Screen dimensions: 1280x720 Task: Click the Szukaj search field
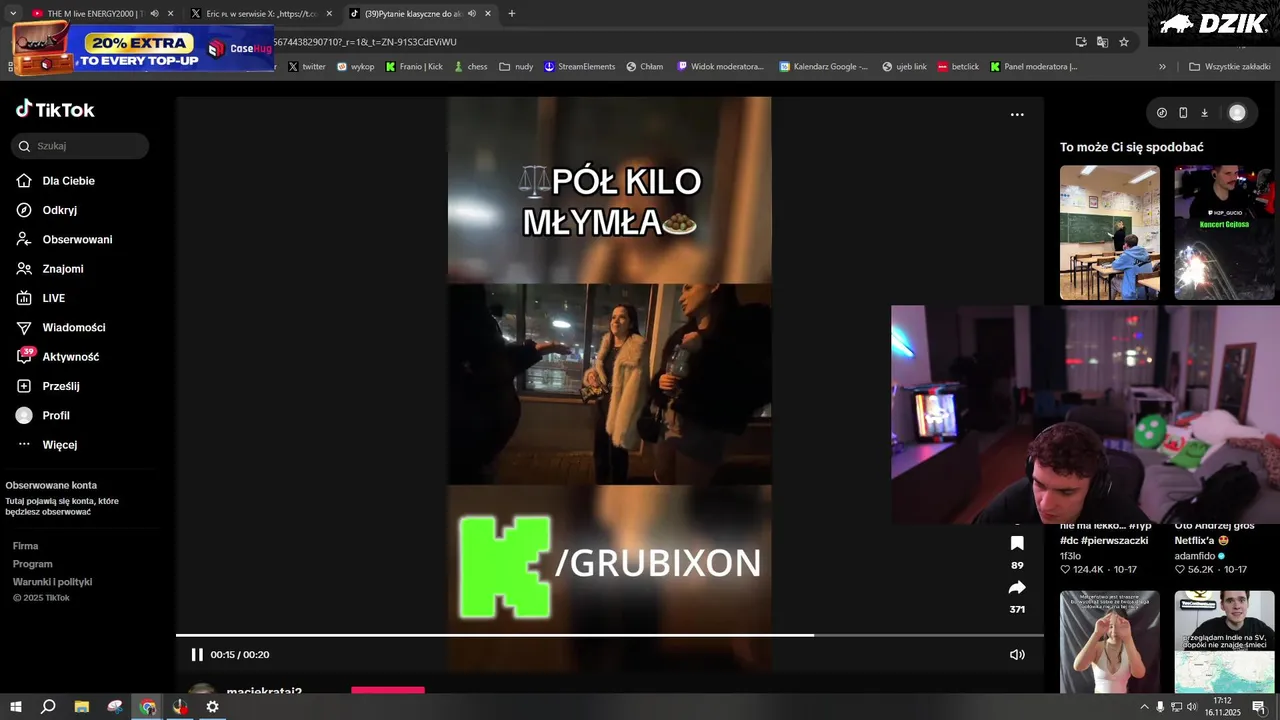pyautogui.click(x=80, y=146)
